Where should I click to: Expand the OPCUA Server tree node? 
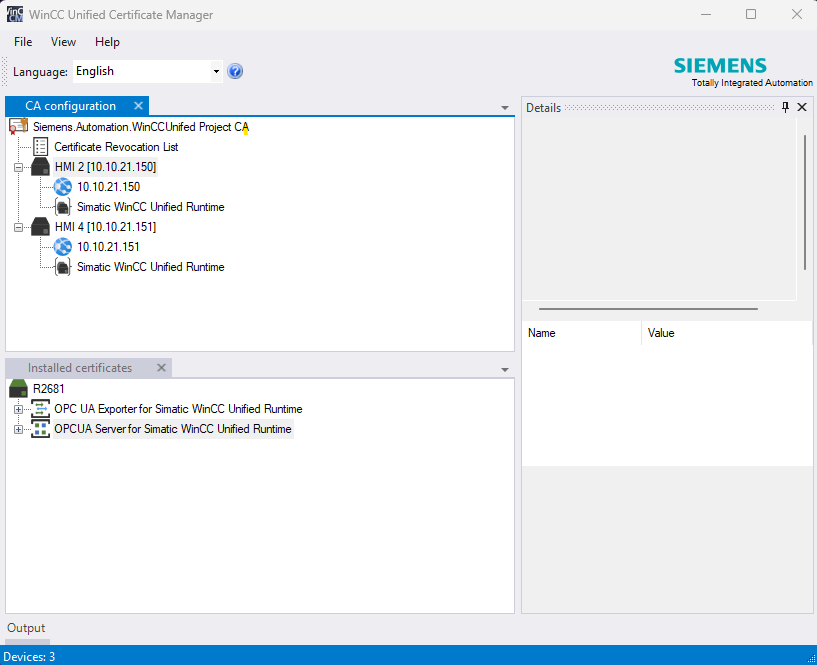(18, 429)
